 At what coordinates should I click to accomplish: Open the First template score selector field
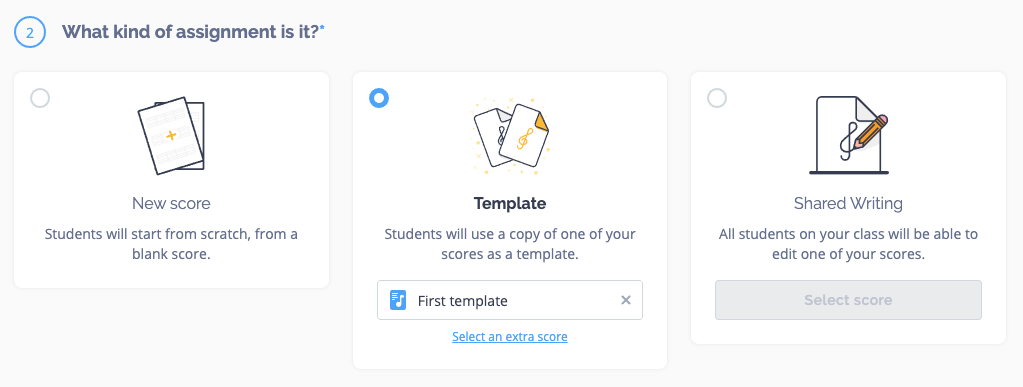[510, 300]
